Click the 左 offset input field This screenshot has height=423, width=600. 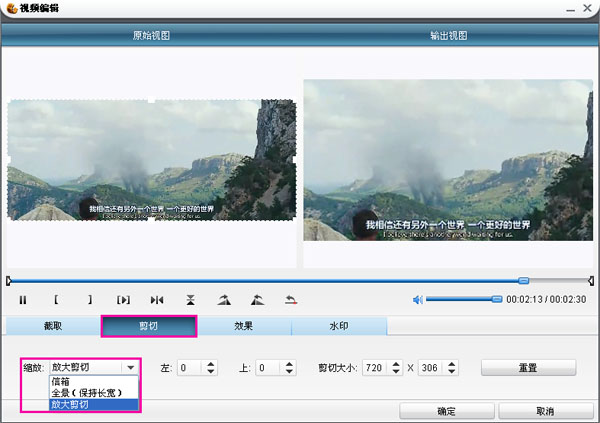[x=190, y=368]
